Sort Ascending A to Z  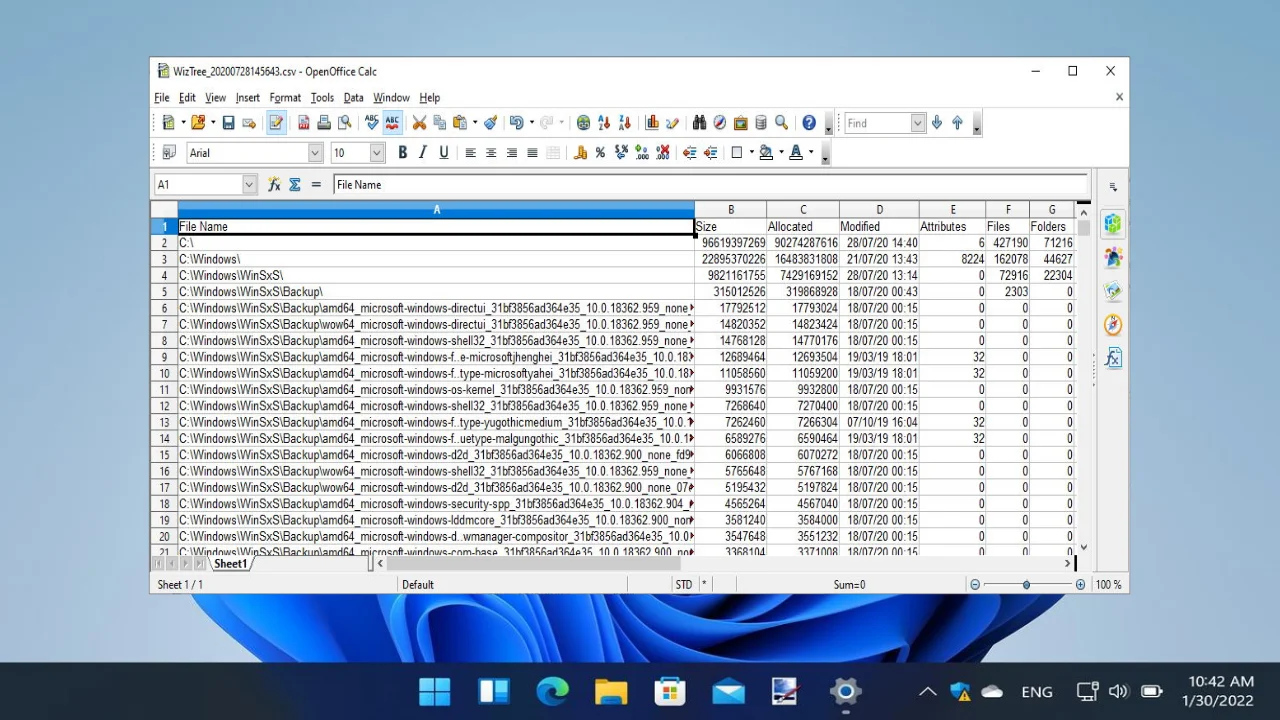pos(604,123)
